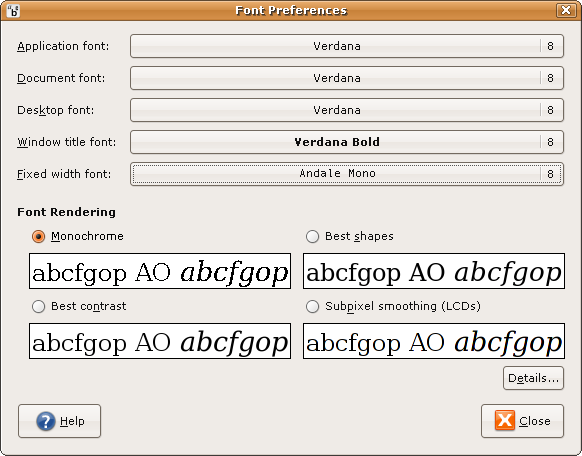Click the Best shapes font sample preview

(x=434, y=271)
